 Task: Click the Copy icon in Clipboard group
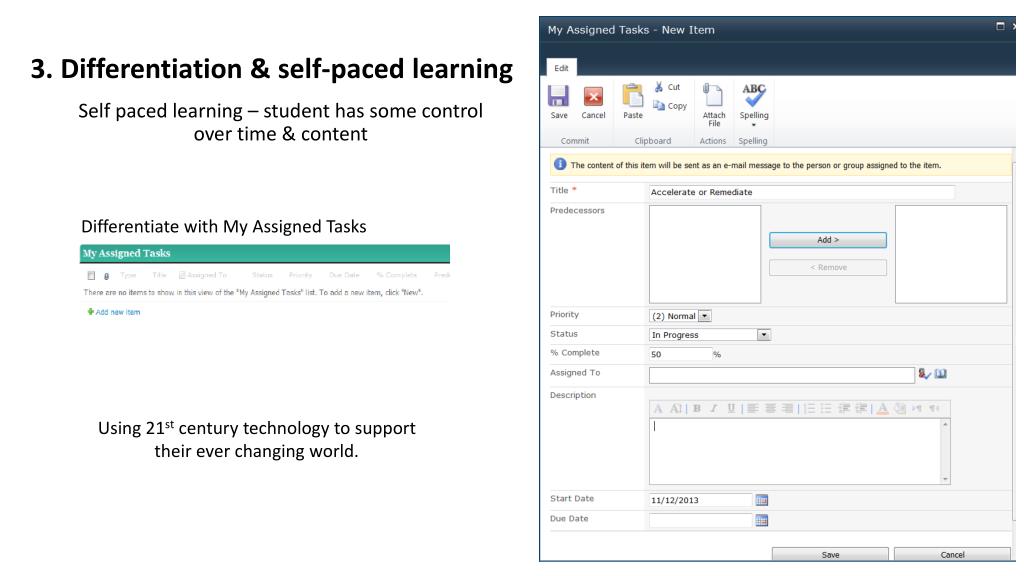[x=659, y=105]
